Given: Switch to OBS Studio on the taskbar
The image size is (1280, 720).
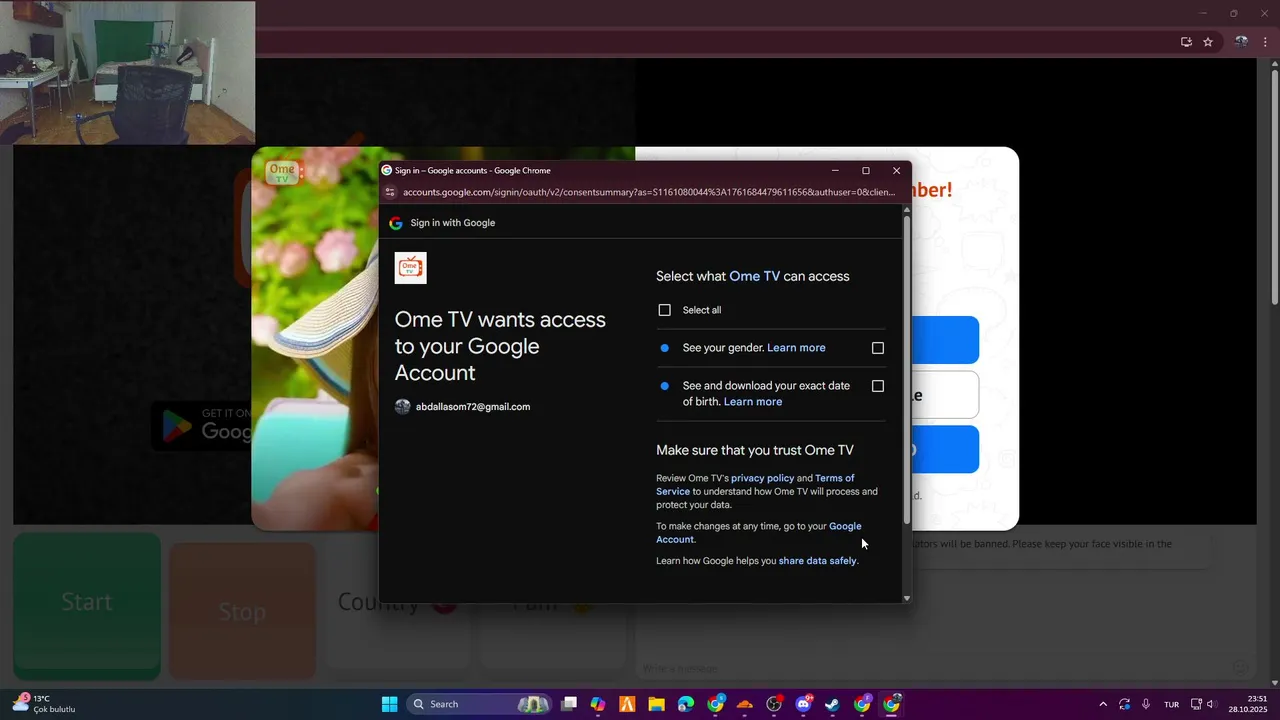Looking at the screenshot, I should pos(774,704).
